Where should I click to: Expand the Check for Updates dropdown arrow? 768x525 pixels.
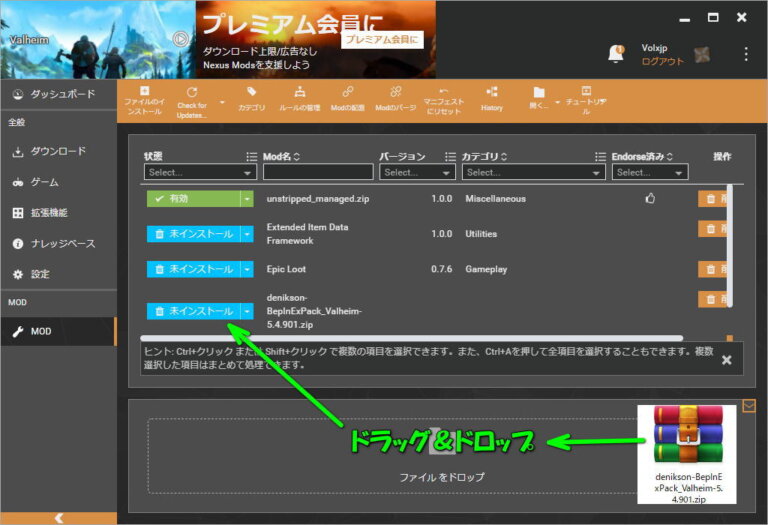click(222, 102)
